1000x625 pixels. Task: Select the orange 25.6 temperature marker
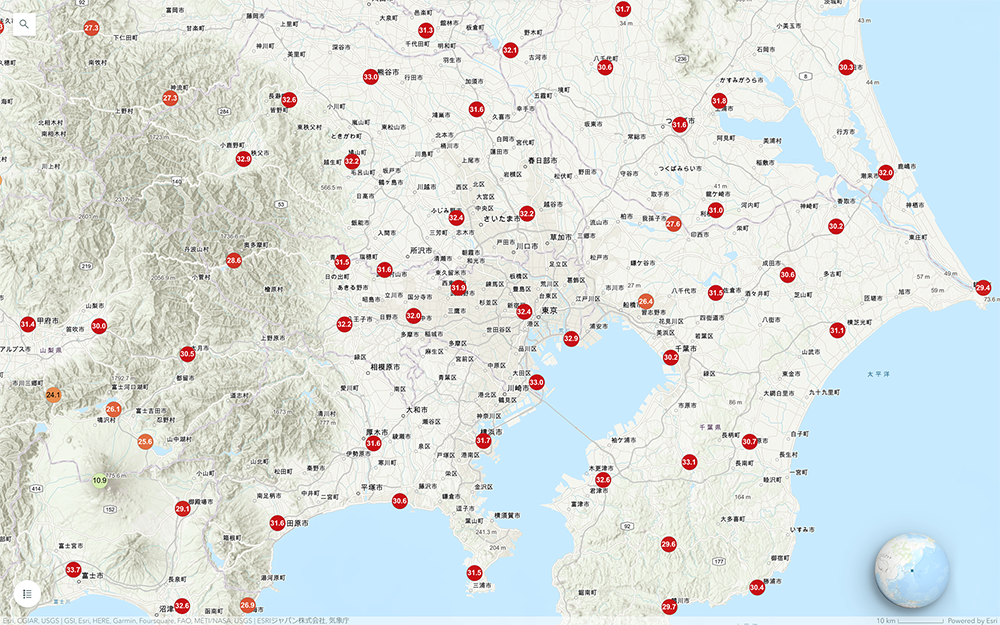coord(145,441)
